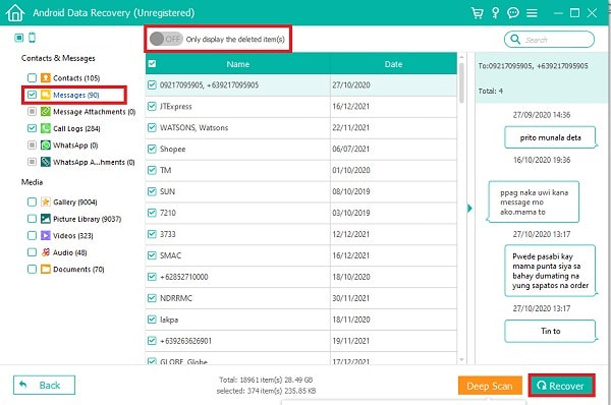Select the 09217095905, +639217095905 row
The height and width of the screenshot is (405, 611).
point(301,85)
